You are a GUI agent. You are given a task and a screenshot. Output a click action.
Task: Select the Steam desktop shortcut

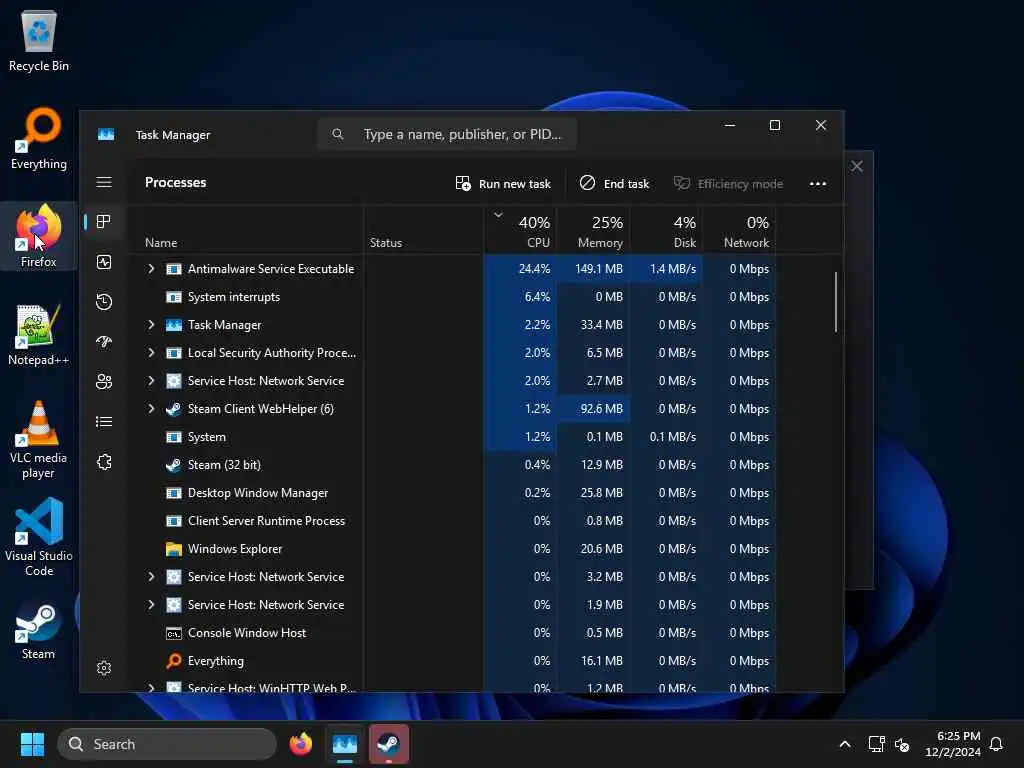(39, 629)
